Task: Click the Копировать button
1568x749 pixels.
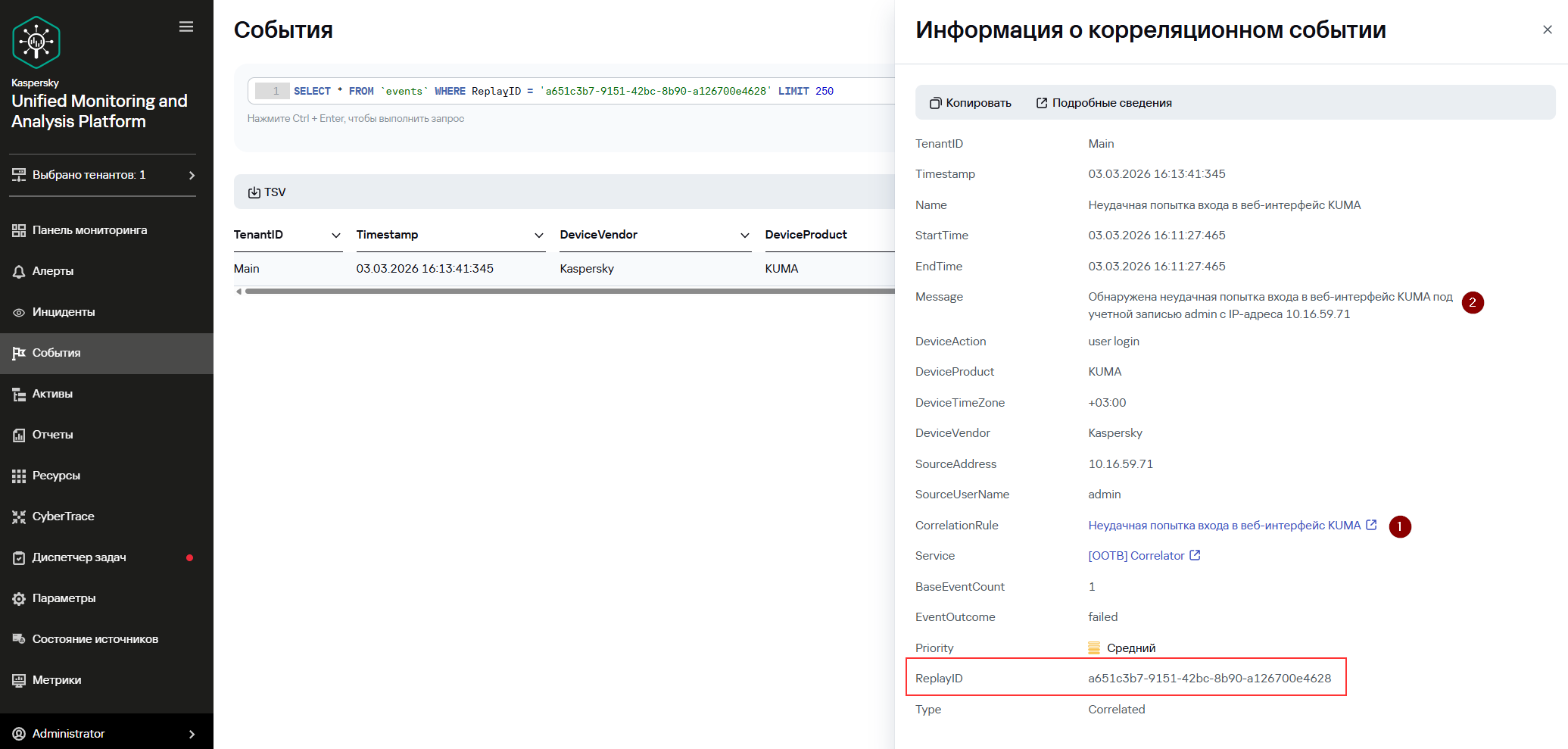Action: coord(971,103)
